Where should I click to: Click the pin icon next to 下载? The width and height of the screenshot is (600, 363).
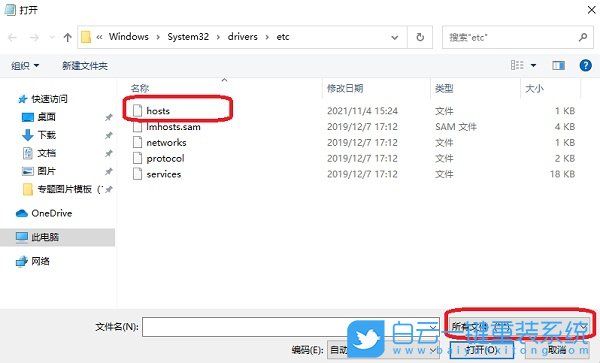point(109,135)
